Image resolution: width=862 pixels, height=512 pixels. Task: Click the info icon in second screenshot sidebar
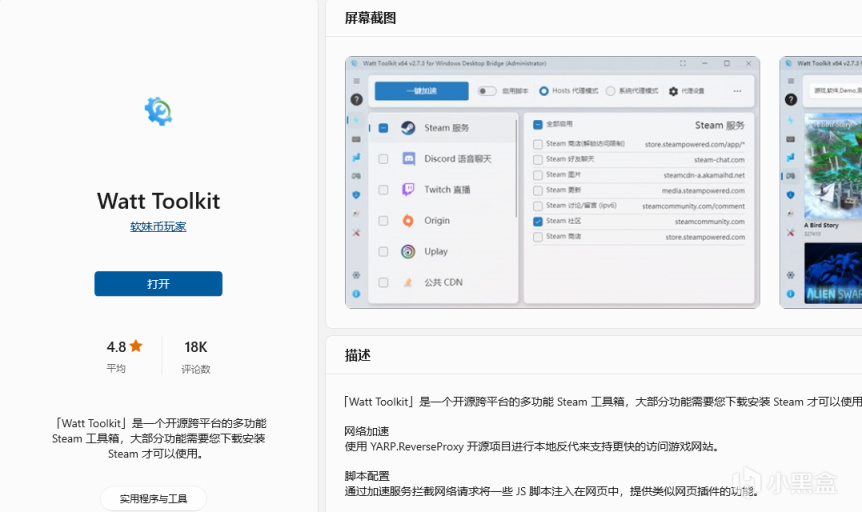[x=791, y=294]
